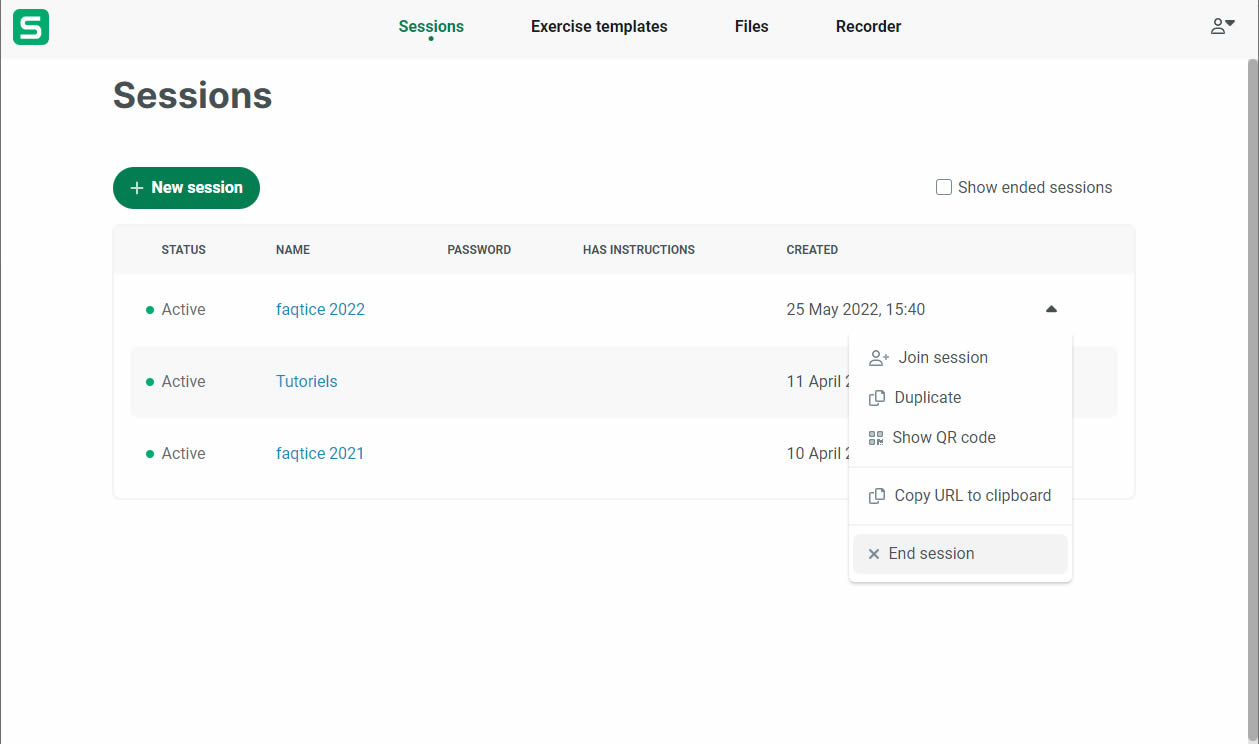Click the vertical page scrollbar
Viewport: 1259px width, 744px height.
click(x=1252, y=400)
